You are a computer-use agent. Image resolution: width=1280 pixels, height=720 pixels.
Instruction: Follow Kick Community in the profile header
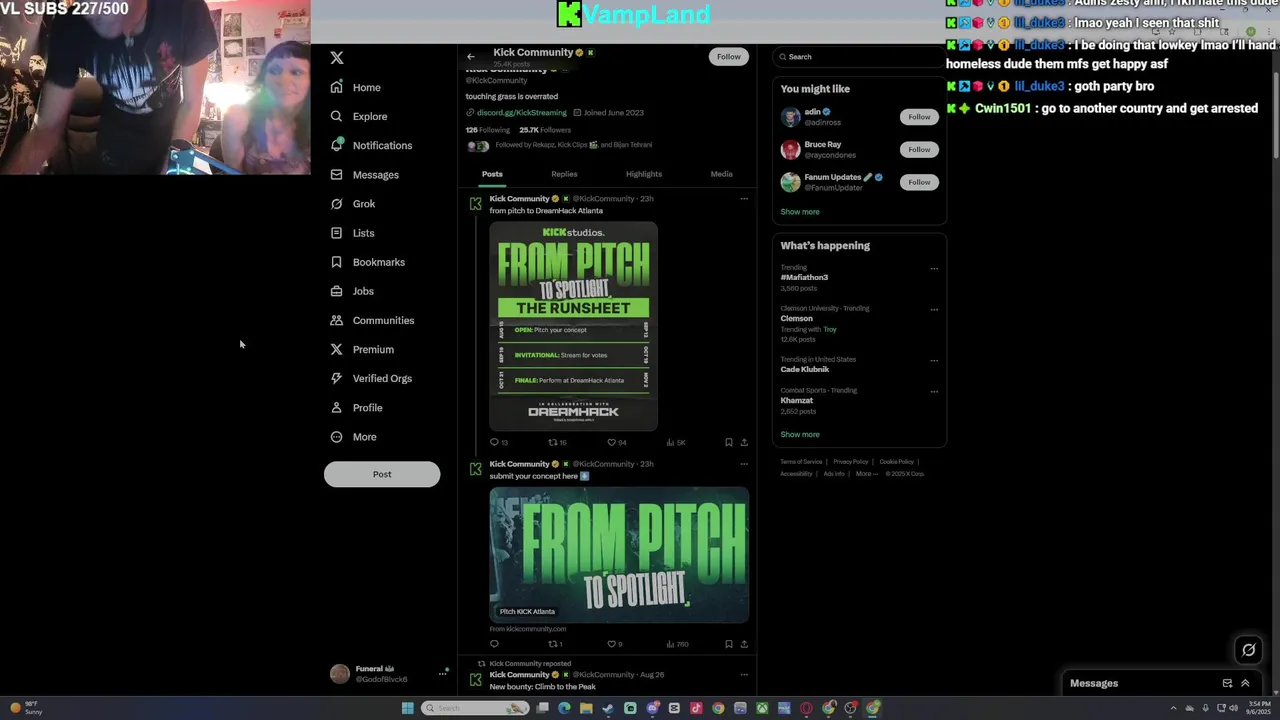tap(729, 56)
